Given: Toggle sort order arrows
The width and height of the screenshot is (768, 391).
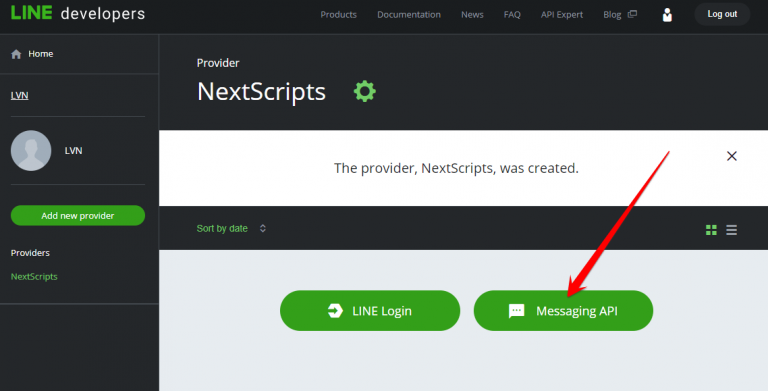Looking at the screenshot, I should click(263, 228).
